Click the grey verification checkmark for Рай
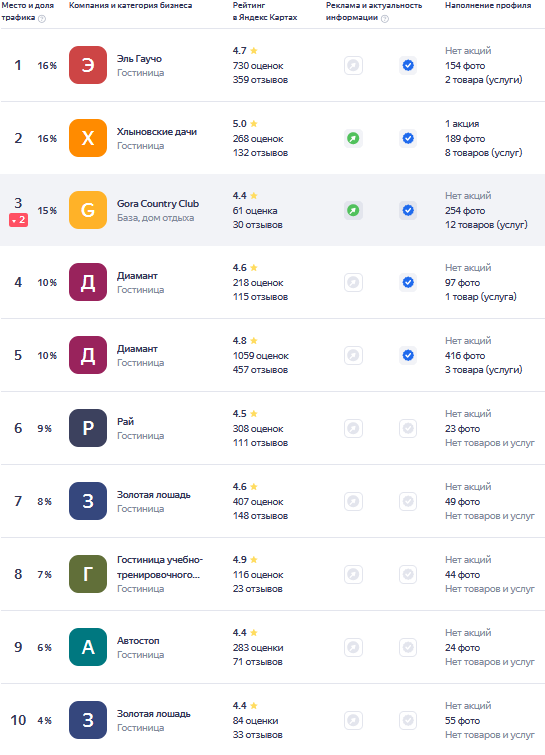 point(408,428)
